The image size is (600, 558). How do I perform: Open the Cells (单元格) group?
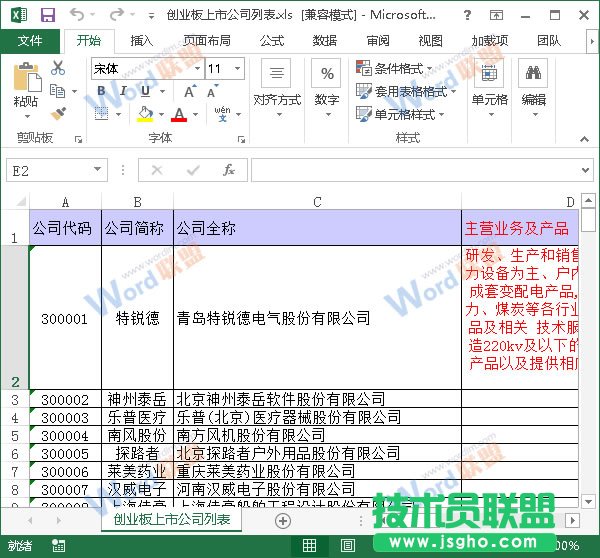[490, 89]
